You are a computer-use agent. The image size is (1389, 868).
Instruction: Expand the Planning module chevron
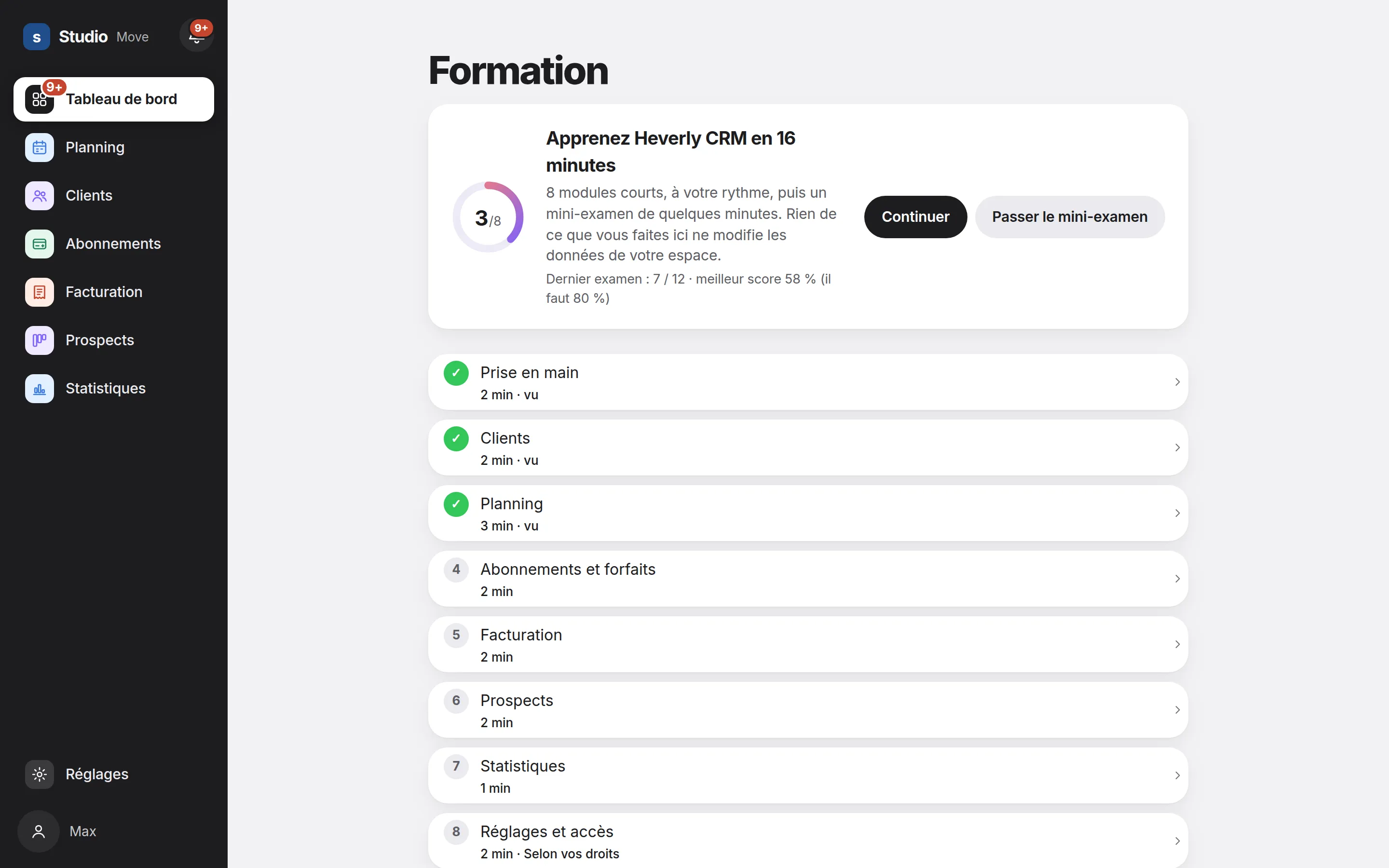1177,513
